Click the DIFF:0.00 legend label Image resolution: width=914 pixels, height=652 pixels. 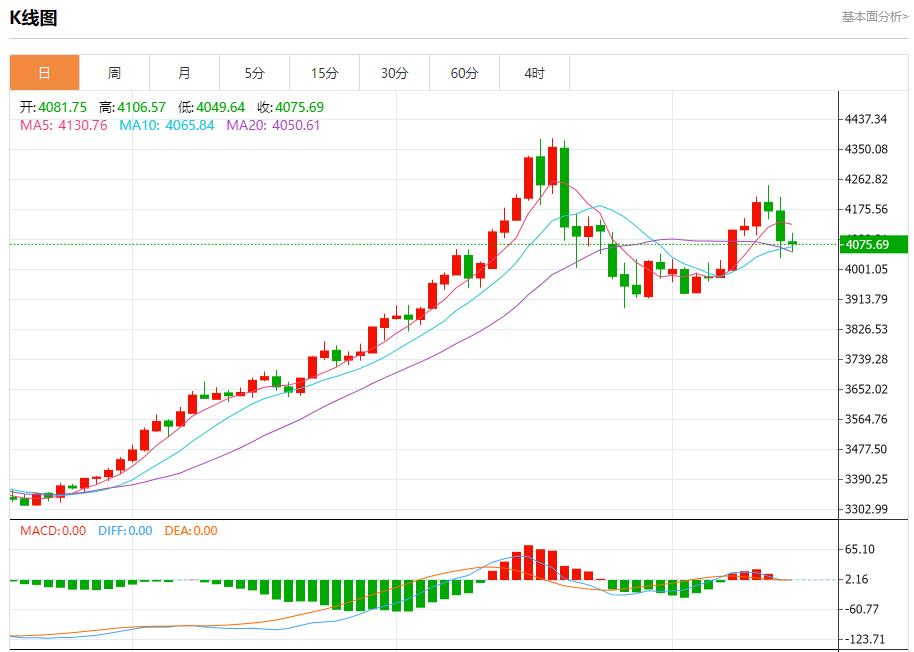tap(125, 531)
